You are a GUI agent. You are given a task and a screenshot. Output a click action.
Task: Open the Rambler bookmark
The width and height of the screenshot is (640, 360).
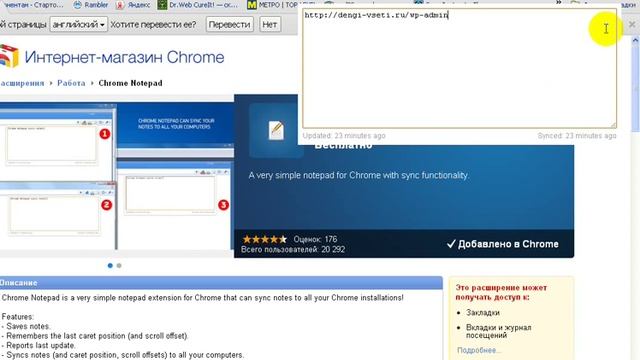(x=90, y=5)
